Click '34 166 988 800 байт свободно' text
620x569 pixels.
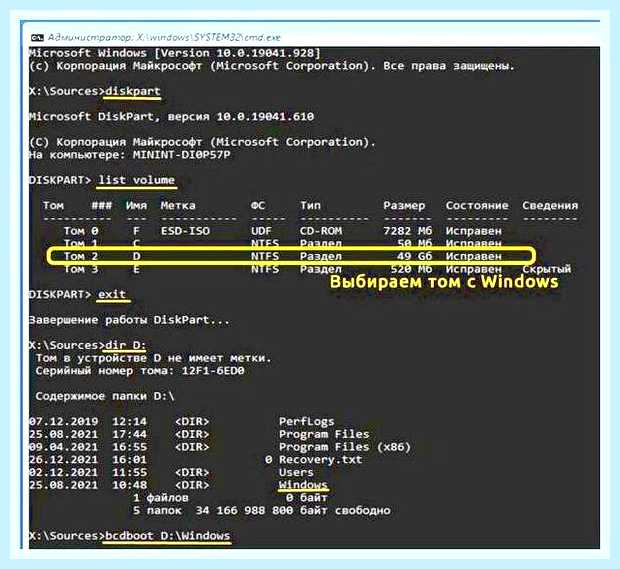pos(293,510)
